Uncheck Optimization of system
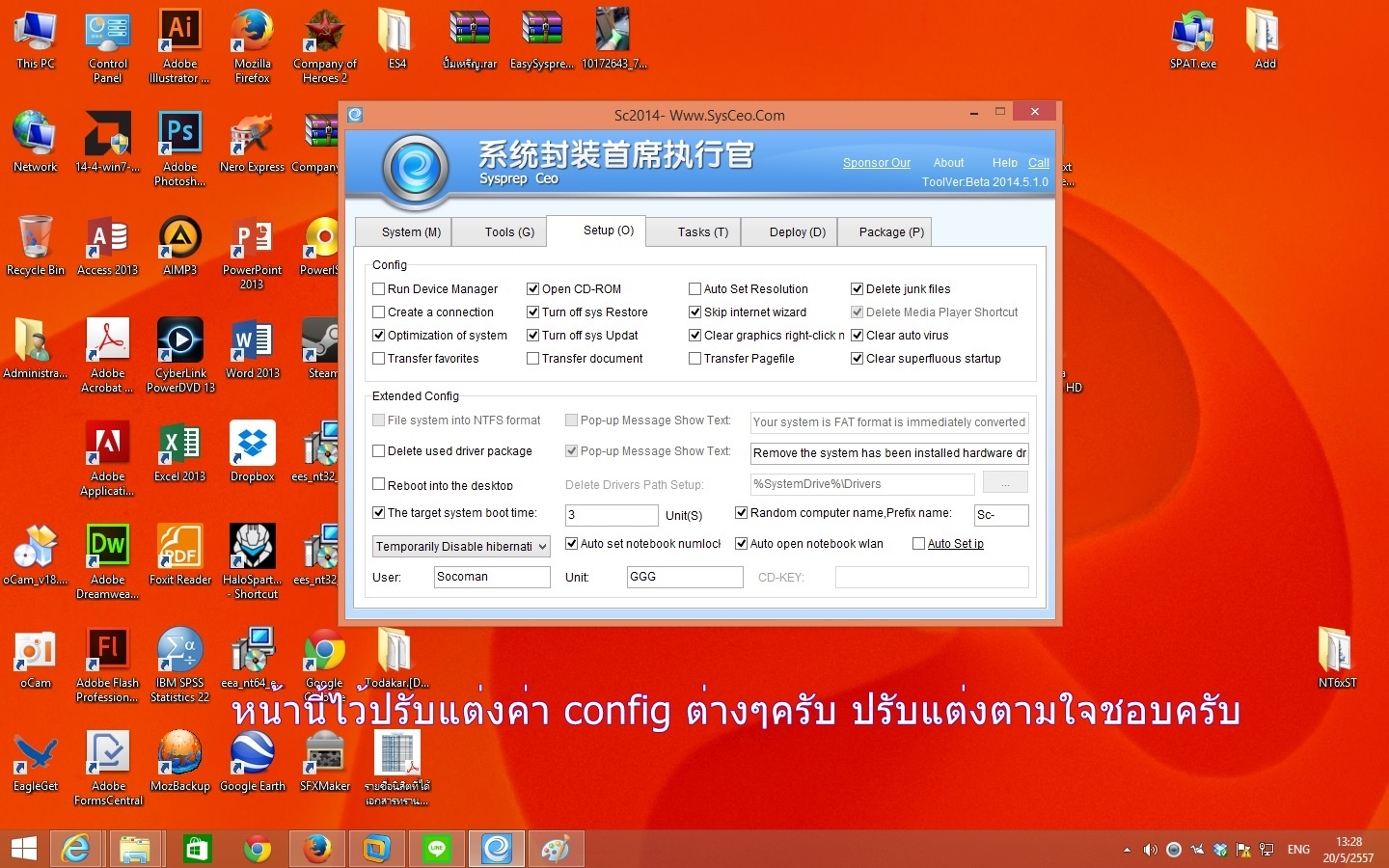This screenshot has width=1389, height=868. (379, 335)
